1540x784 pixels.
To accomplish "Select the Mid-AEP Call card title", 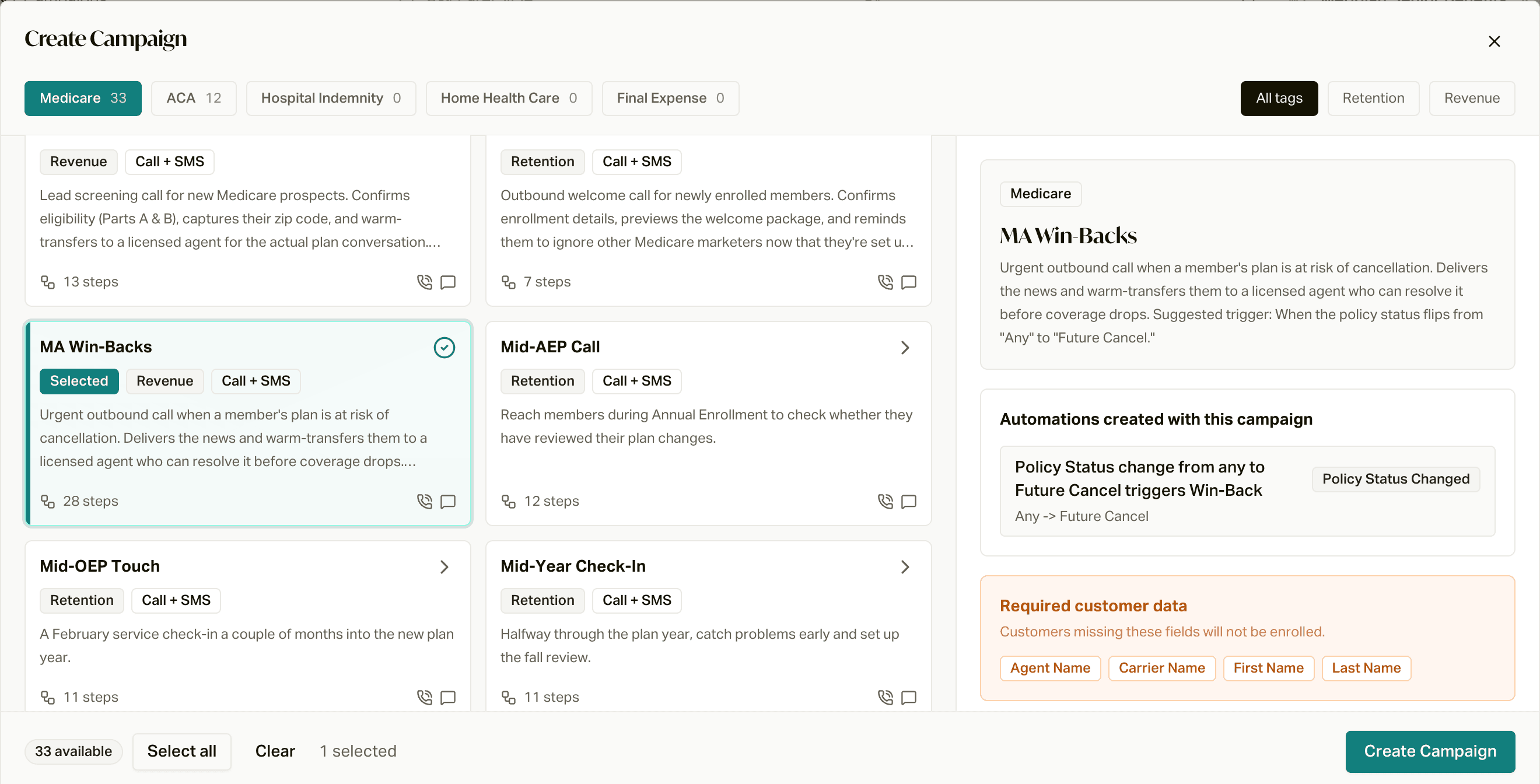I will (550, 347).
